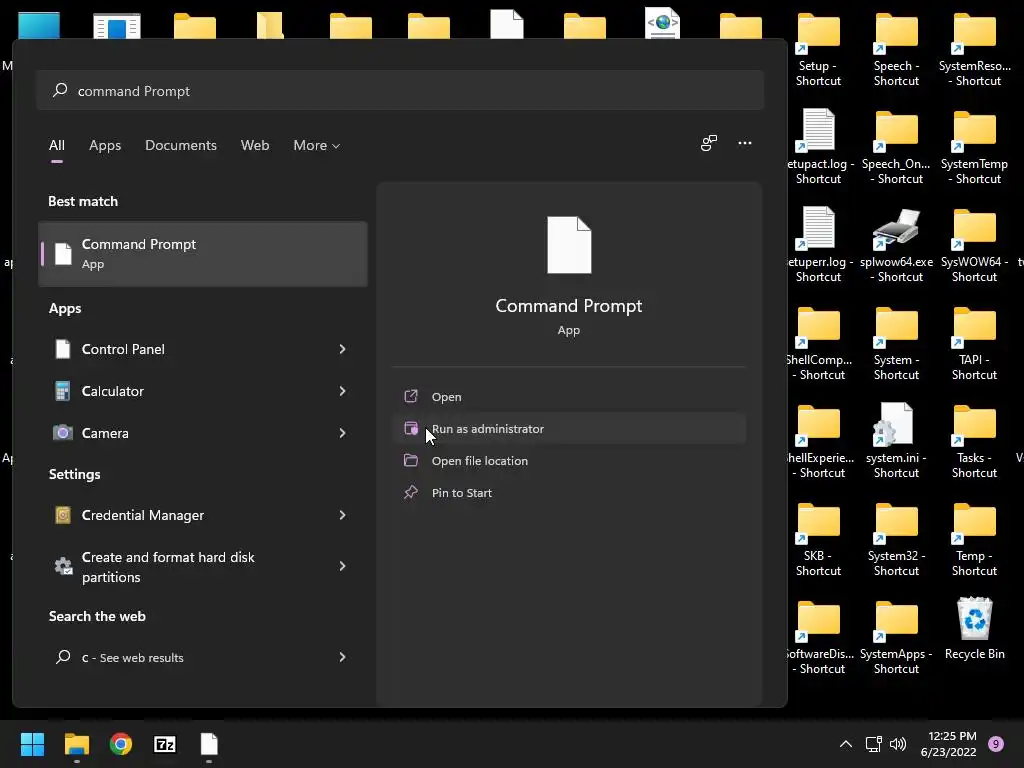Click the volume speaker icon in tray
This screenshot has width=1024, height=768.
pos(898,744)
